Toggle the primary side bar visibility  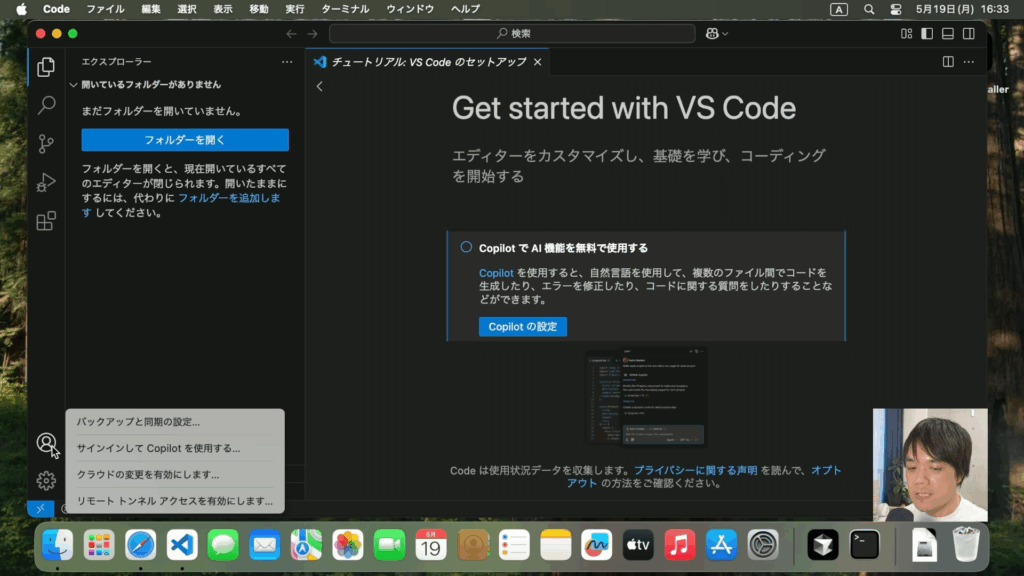click(x=927, y=34)
